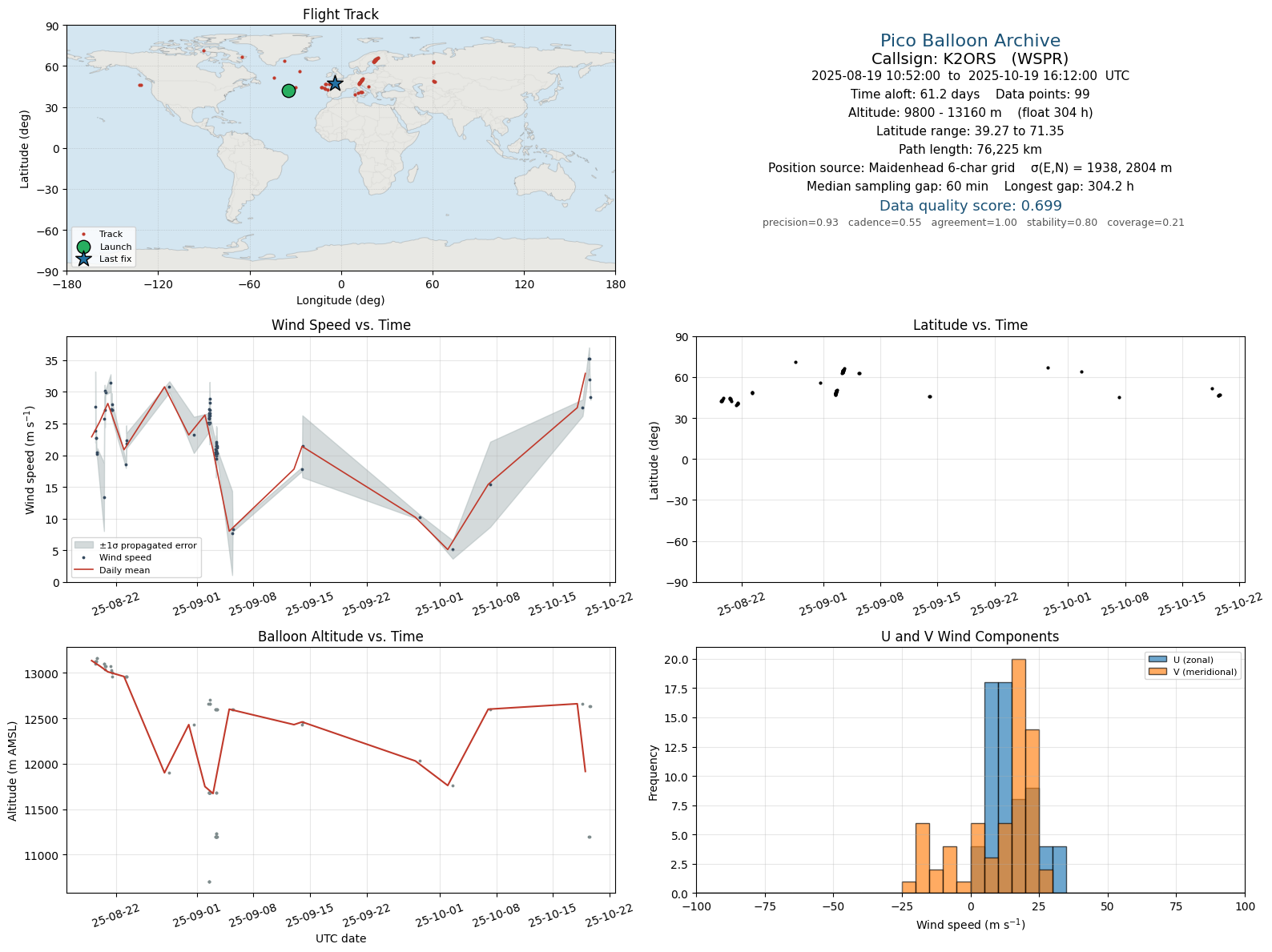This screenshot has width=1272, height=952.
Task: Click the rightmost blue U bar in the histogram
Action: [x=1060, y=870]
